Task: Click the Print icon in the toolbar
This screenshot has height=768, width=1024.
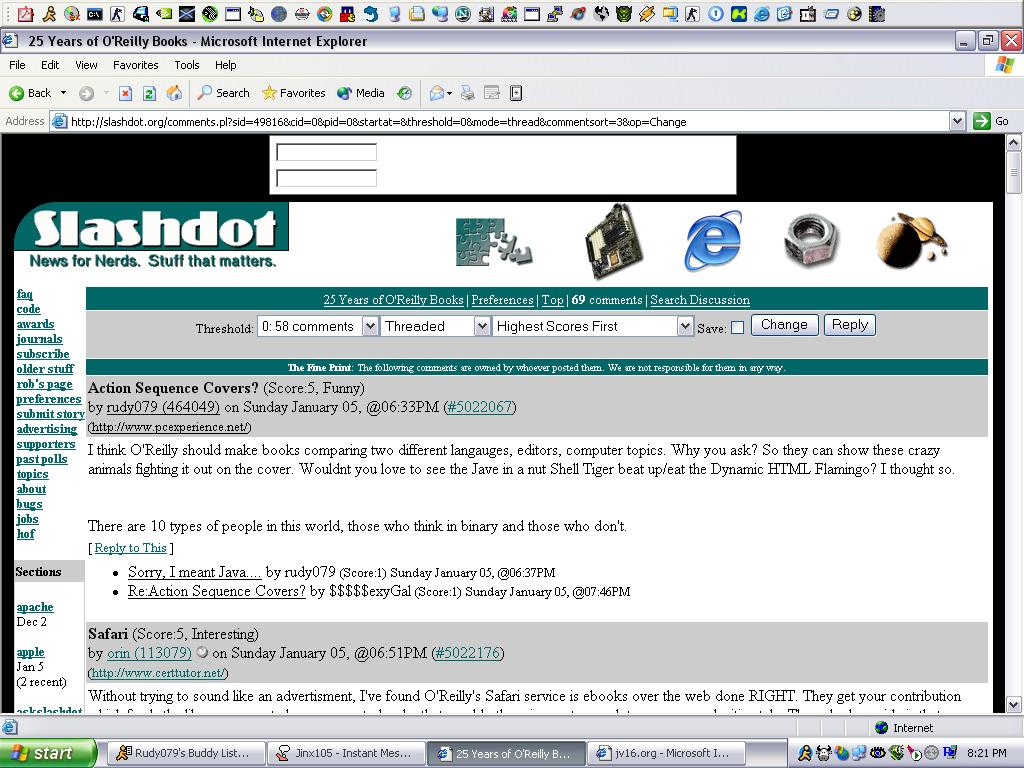Action: 467,93
